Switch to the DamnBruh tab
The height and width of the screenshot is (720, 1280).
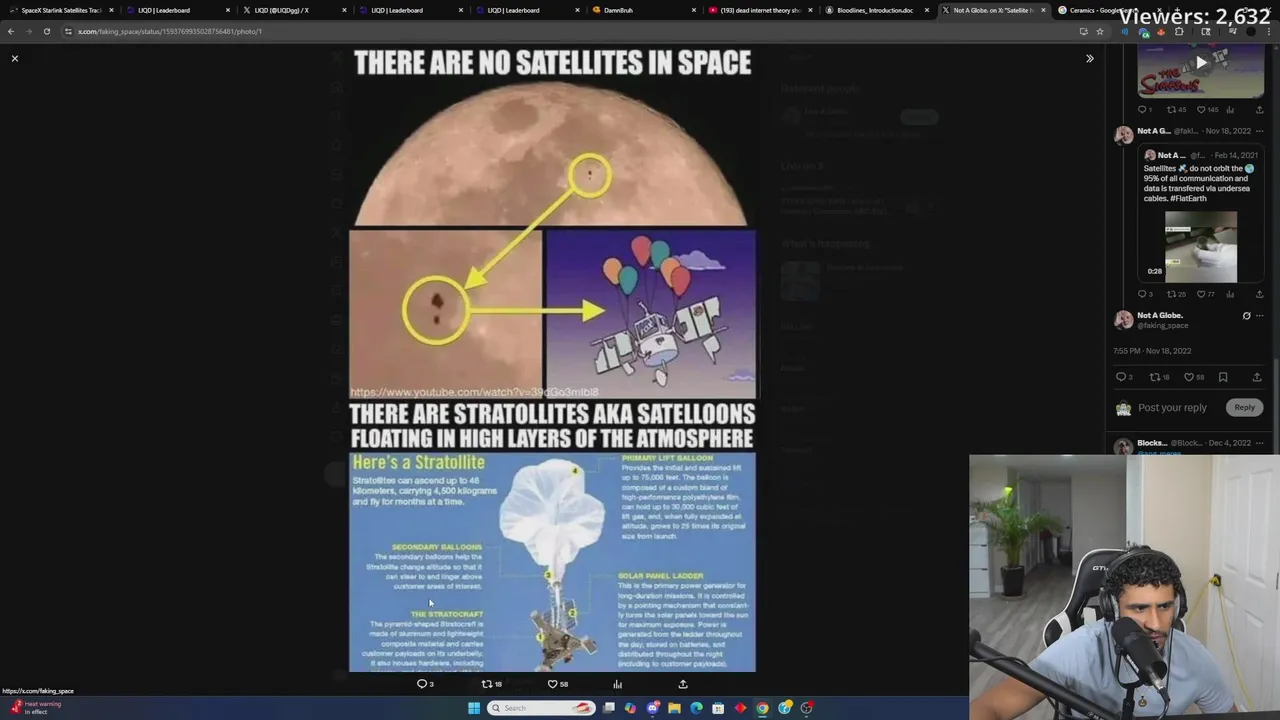click(x=643, y=10)
